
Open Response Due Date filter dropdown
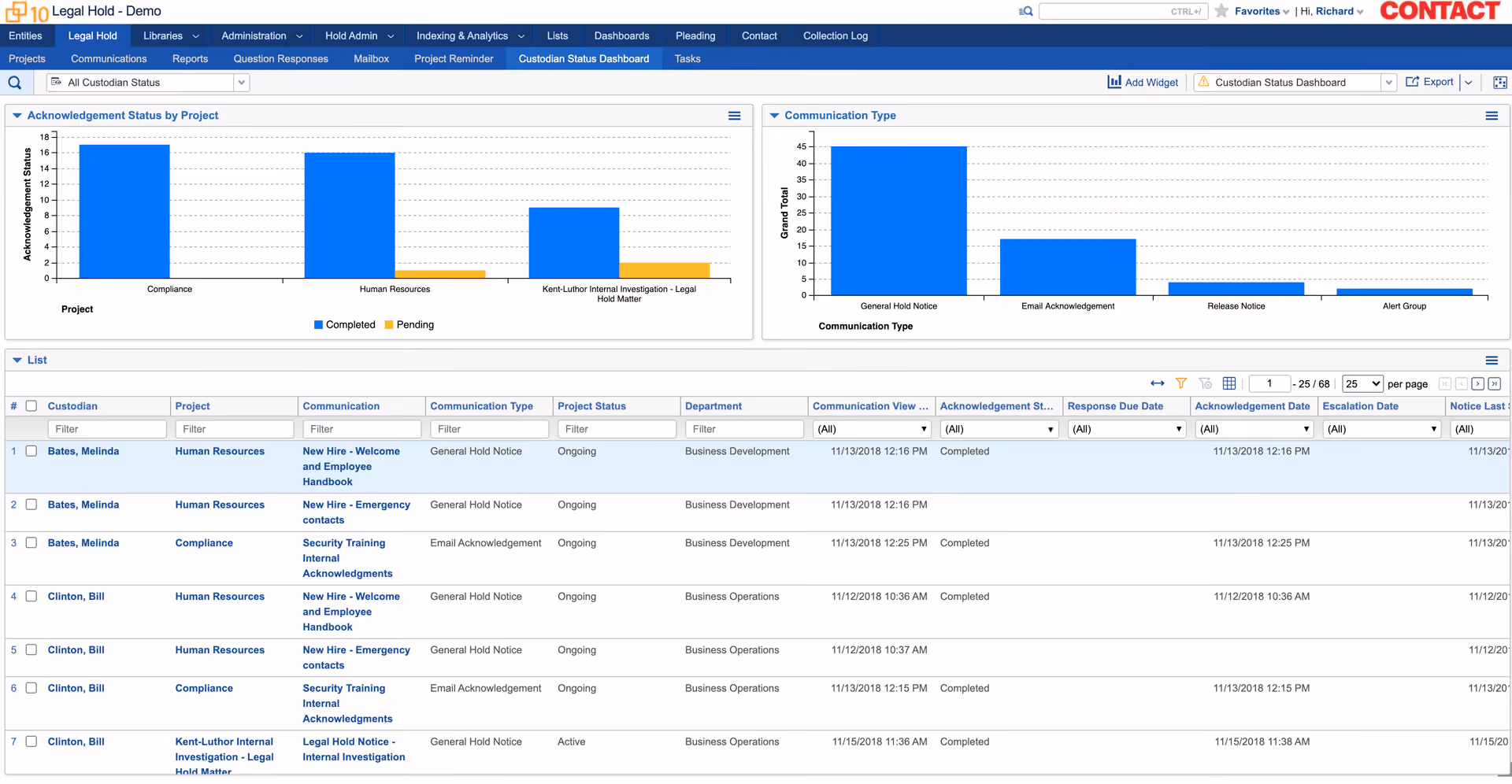(1127, 429)
